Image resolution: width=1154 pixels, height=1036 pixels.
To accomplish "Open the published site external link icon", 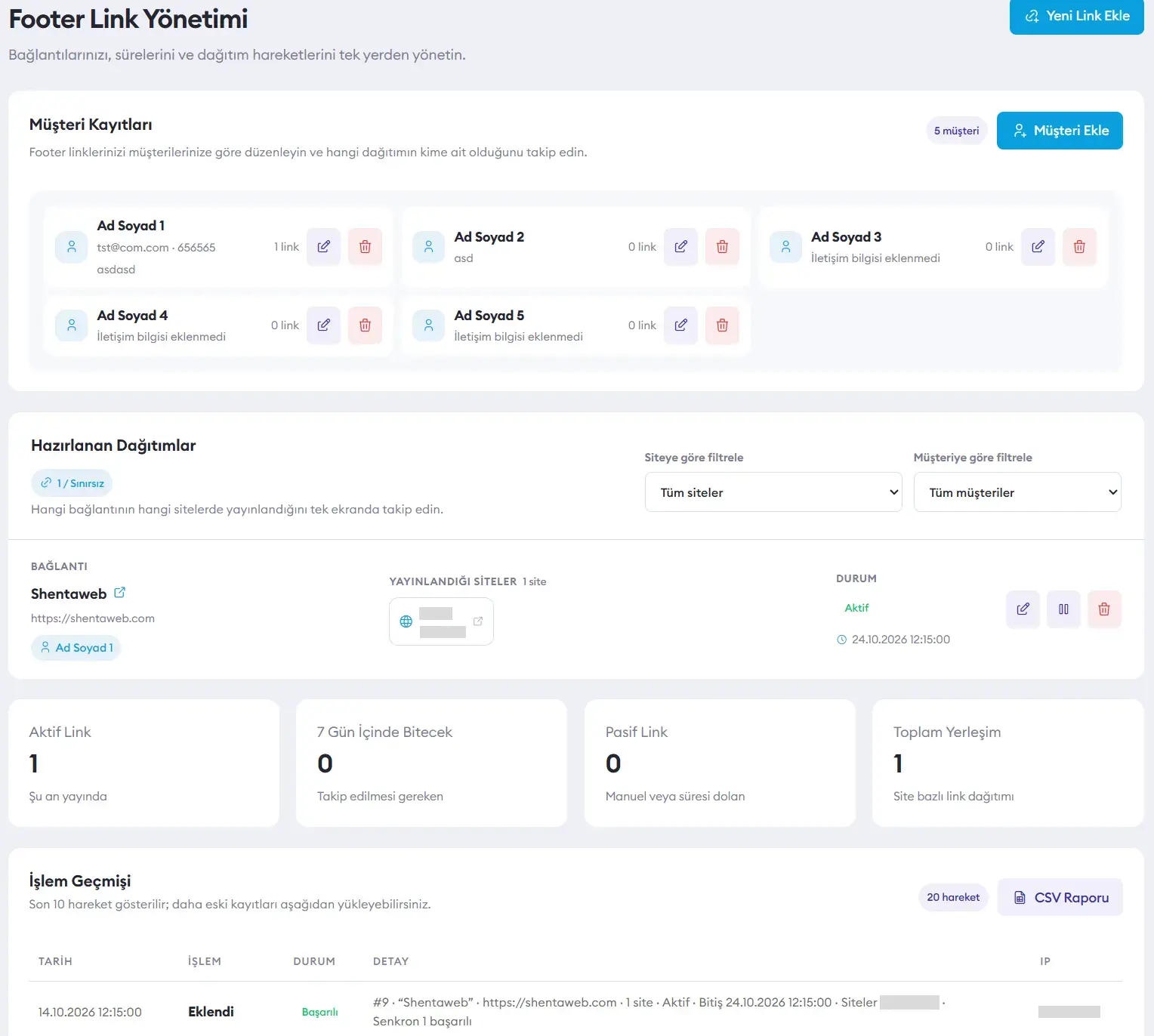I will point(478,621).
